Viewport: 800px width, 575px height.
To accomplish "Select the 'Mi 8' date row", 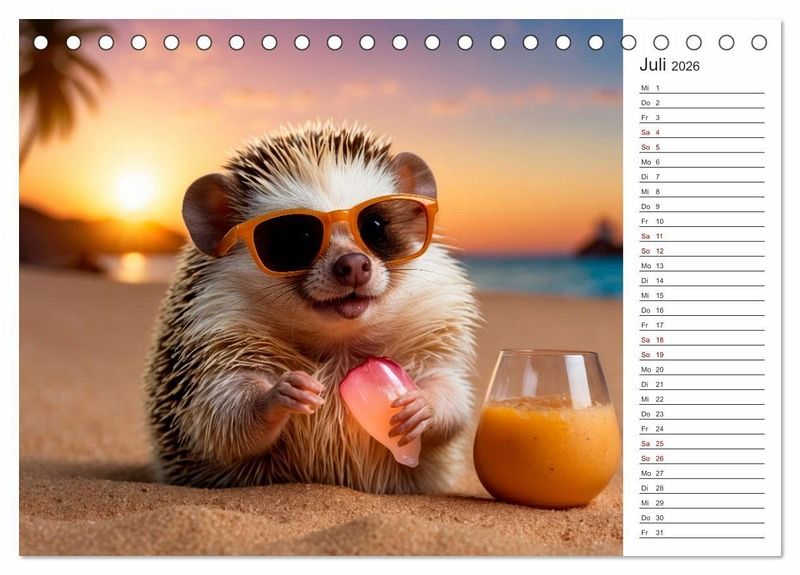I will click(x=702, y=191).
